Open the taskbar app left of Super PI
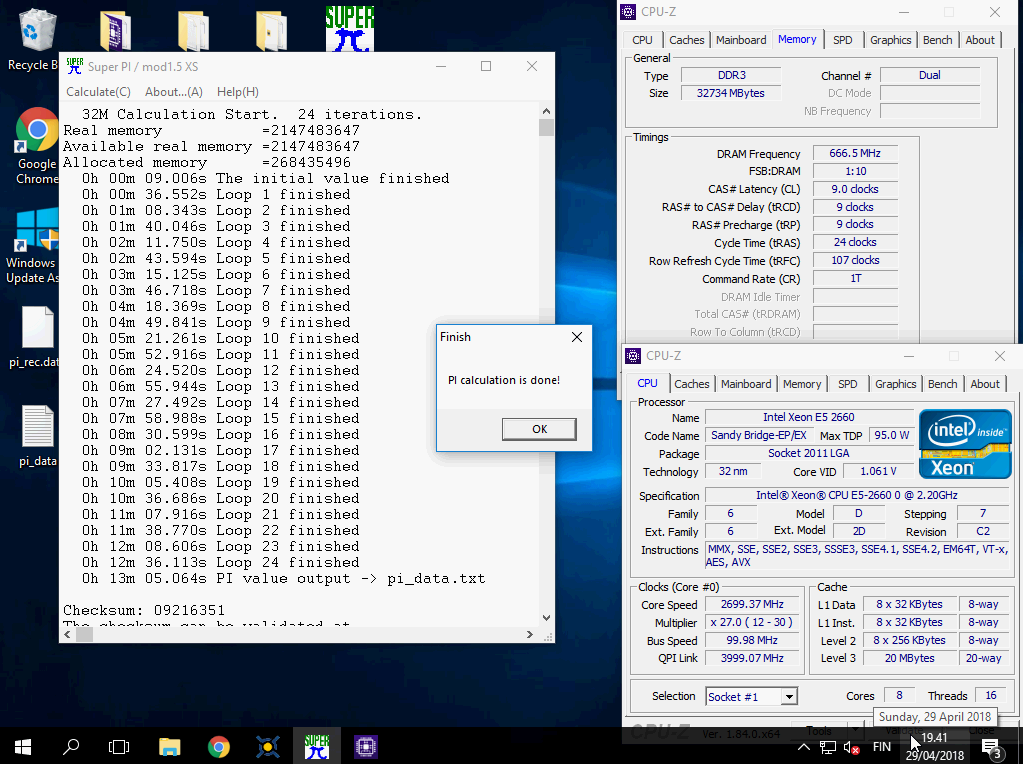The height and width of the screenshot is (764, 1023). [x=267, y=746]
